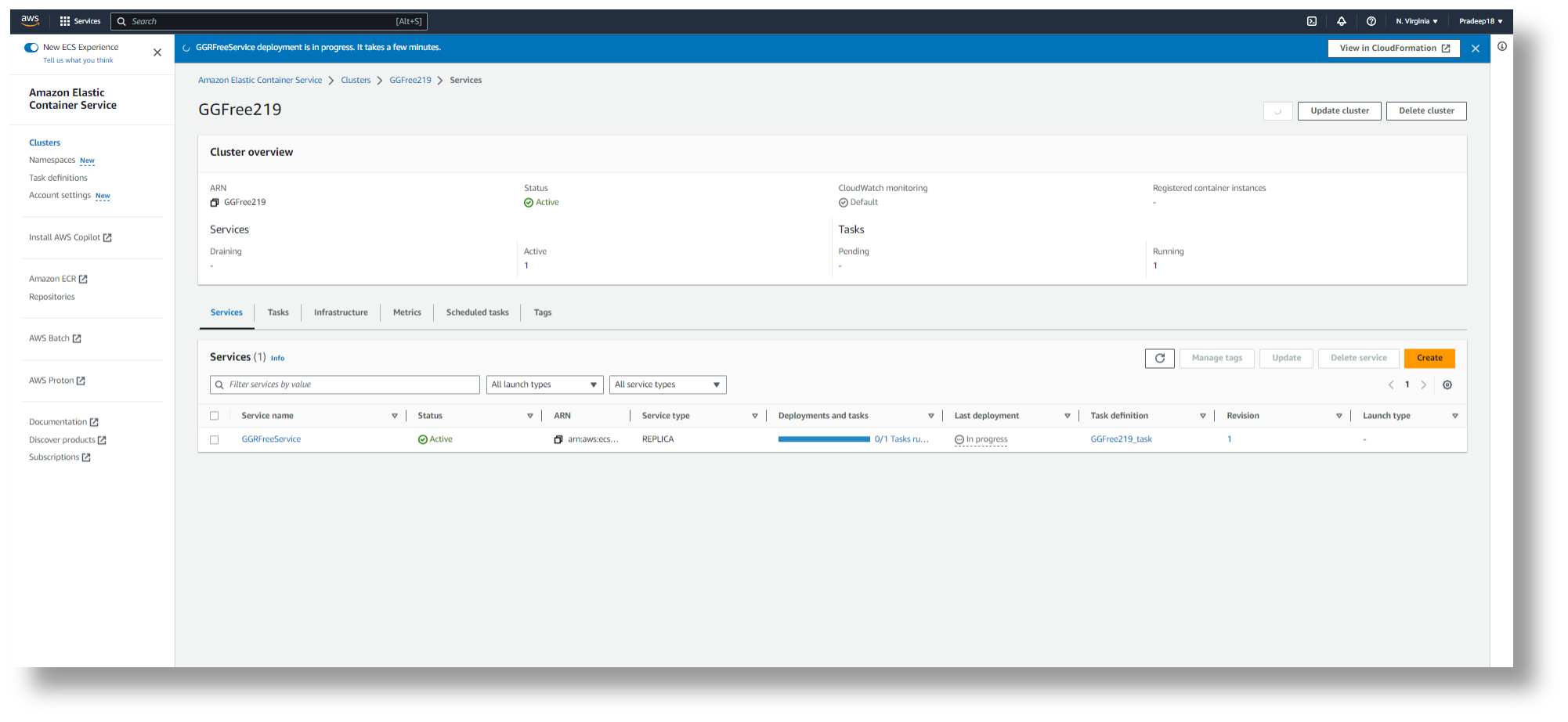The image size is (1568, 722).
Task: Launch the CloudShell terminal icon
Action: [x=1312, y=21]
